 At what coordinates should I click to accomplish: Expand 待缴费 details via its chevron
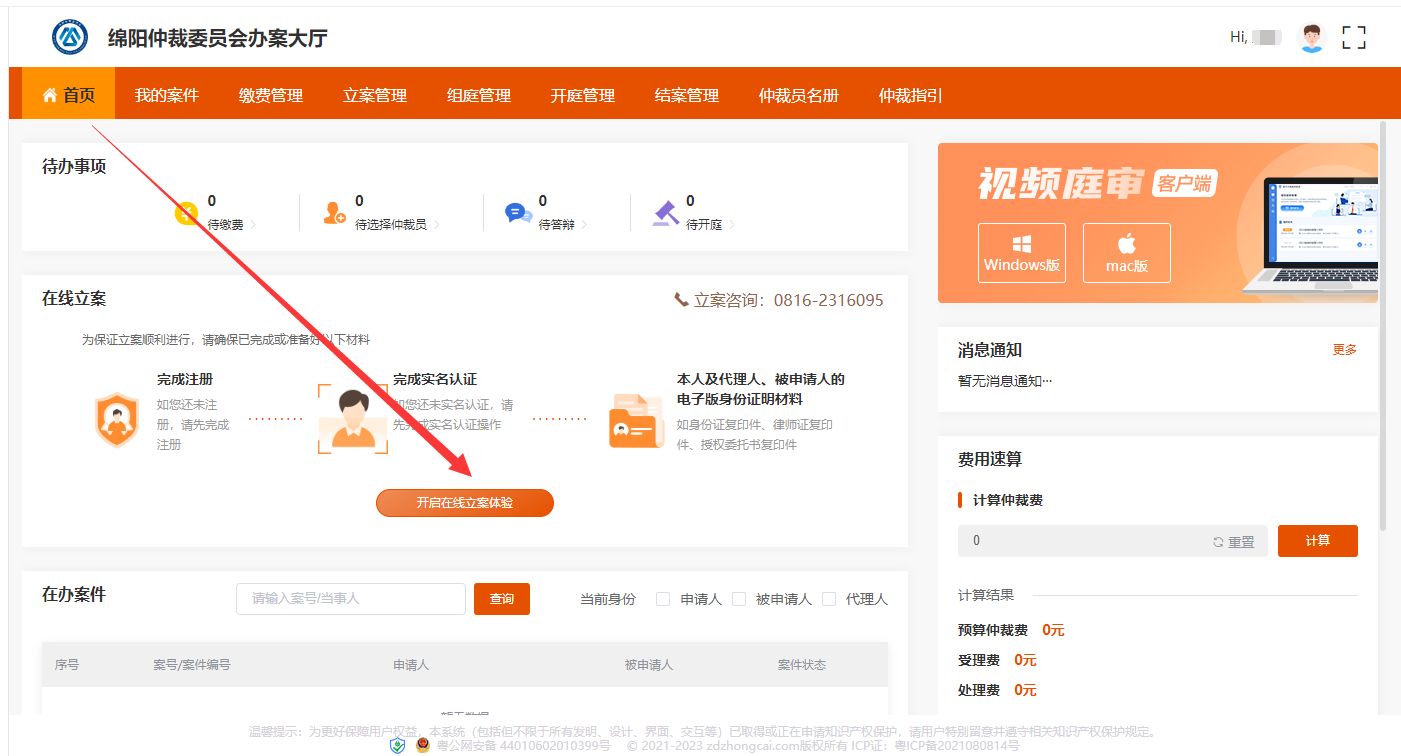pyautogui.click(x=251, y=224)
